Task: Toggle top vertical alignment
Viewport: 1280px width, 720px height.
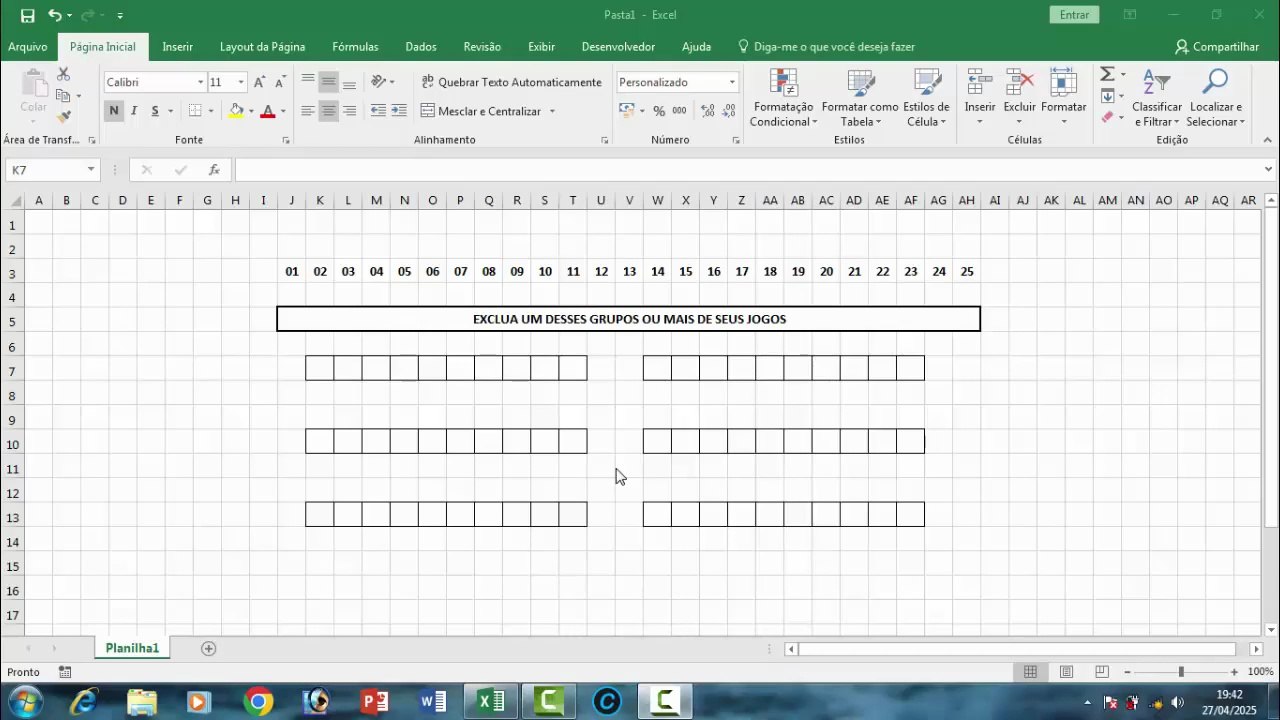Action: coord(308,82)
